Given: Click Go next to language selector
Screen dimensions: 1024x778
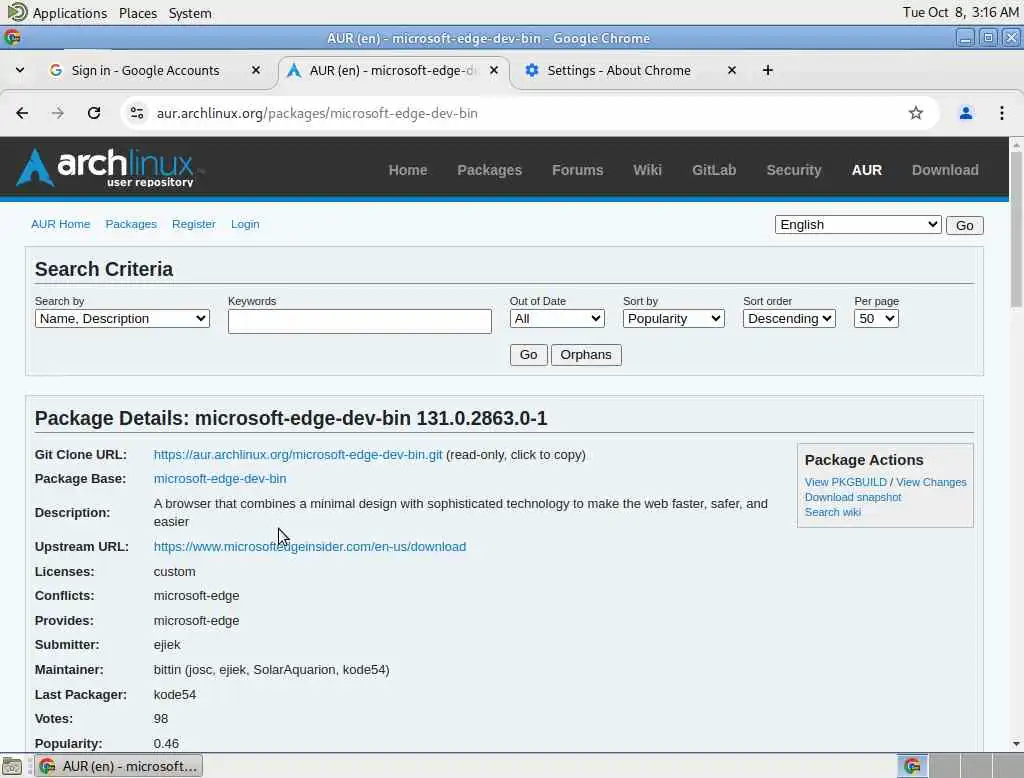Looking at the screenshot, I should click(x=964, y=225).
